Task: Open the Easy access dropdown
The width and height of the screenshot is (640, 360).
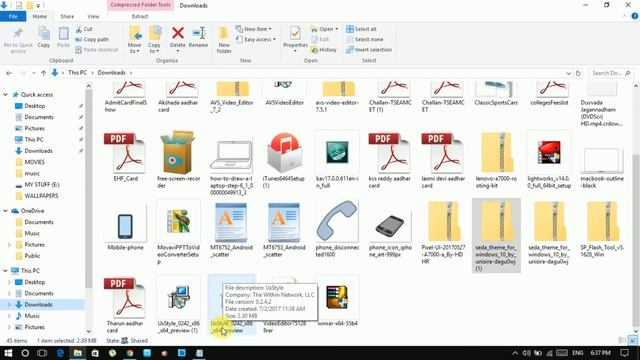Action: click(x=256, y=39)
